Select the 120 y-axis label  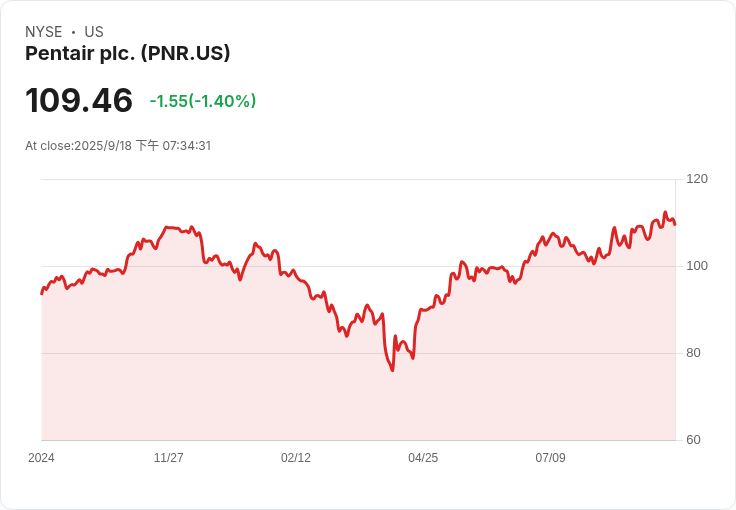click(x=697, y=179)
